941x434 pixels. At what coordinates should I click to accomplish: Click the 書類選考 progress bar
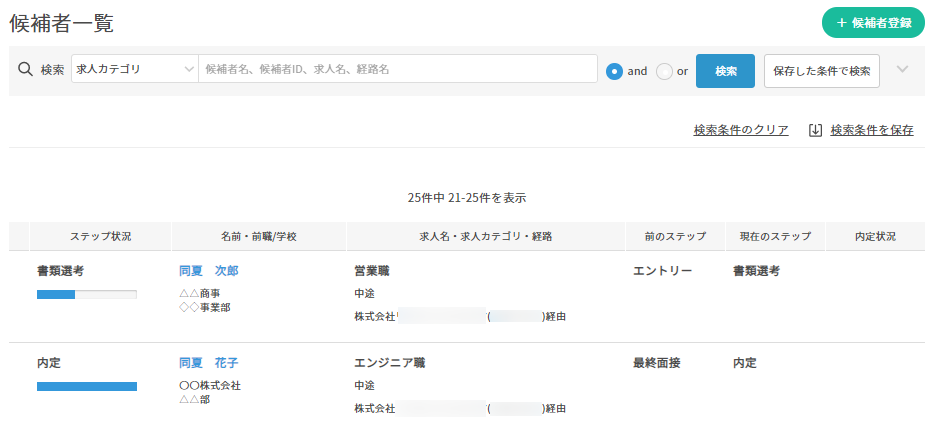click(86, 294)
